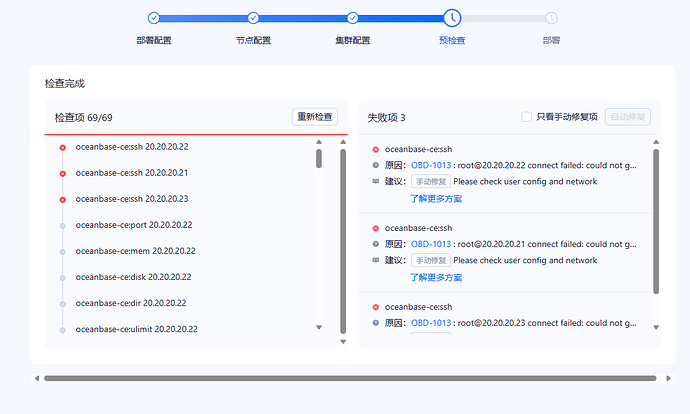Open 了解更多方案 link in second failed item
This screenshot has width=690, height=414.
coord(436,278)
